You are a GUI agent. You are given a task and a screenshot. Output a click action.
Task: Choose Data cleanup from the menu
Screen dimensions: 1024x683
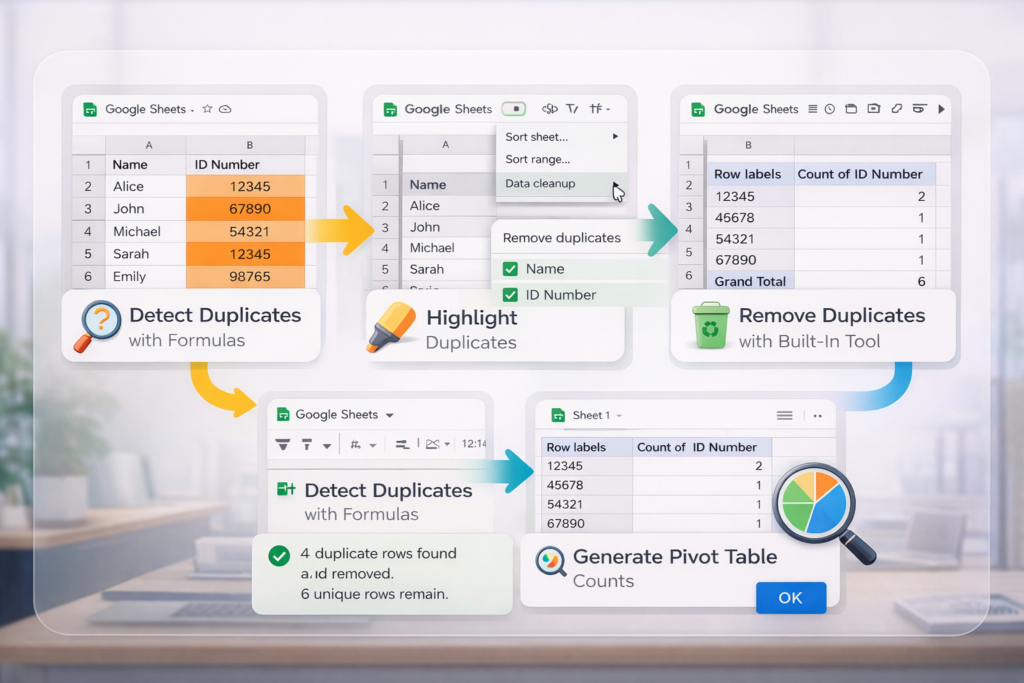point(540,184)
